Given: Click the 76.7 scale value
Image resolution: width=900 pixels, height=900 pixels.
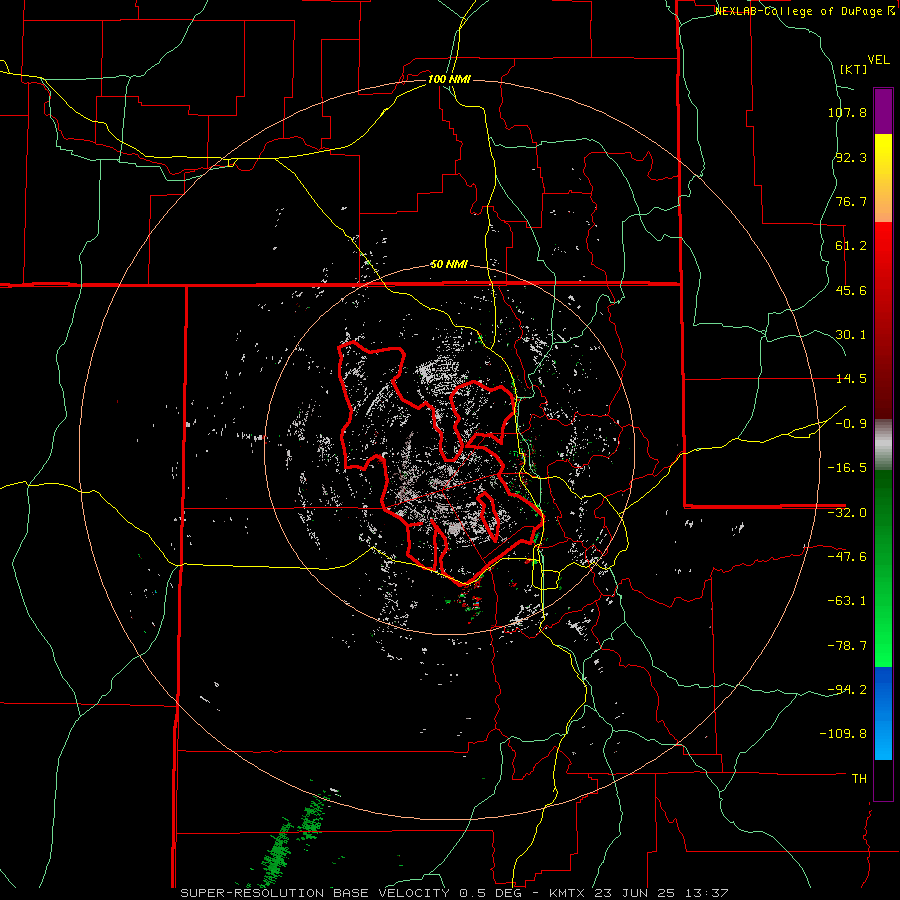Looking at the screenshot, I should 851,201.
